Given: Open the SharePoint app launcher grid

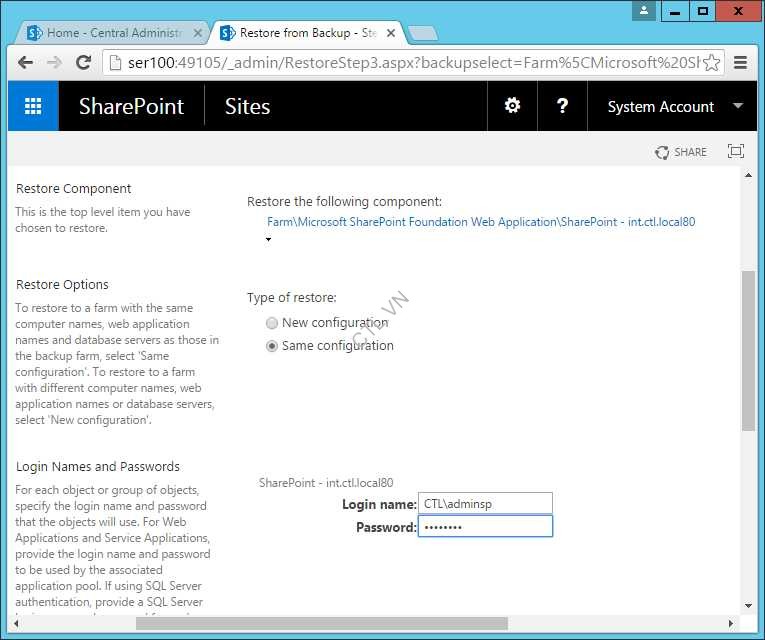Looking at the screenshot, I should pos(33,106).
